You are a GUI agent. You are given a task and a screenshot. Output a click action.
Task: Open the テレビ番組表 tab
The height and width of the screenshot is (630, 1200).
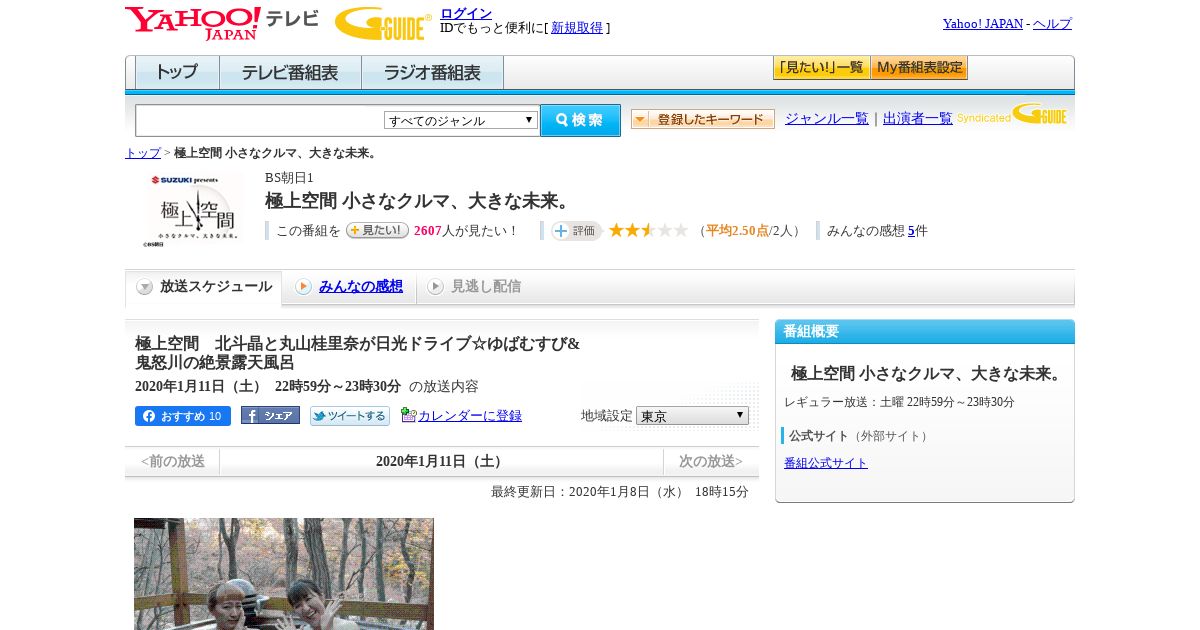(x=290, y=72)
